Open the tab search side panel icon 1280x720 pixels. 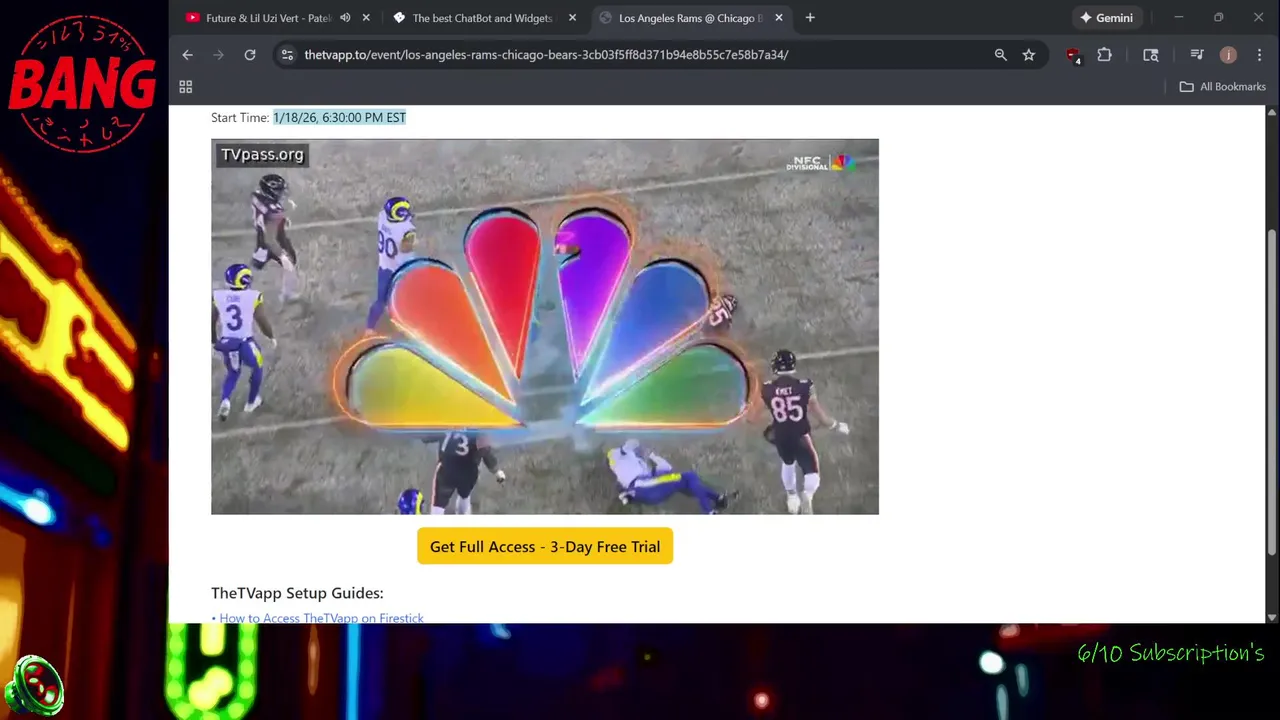[x=1151, y=55]
